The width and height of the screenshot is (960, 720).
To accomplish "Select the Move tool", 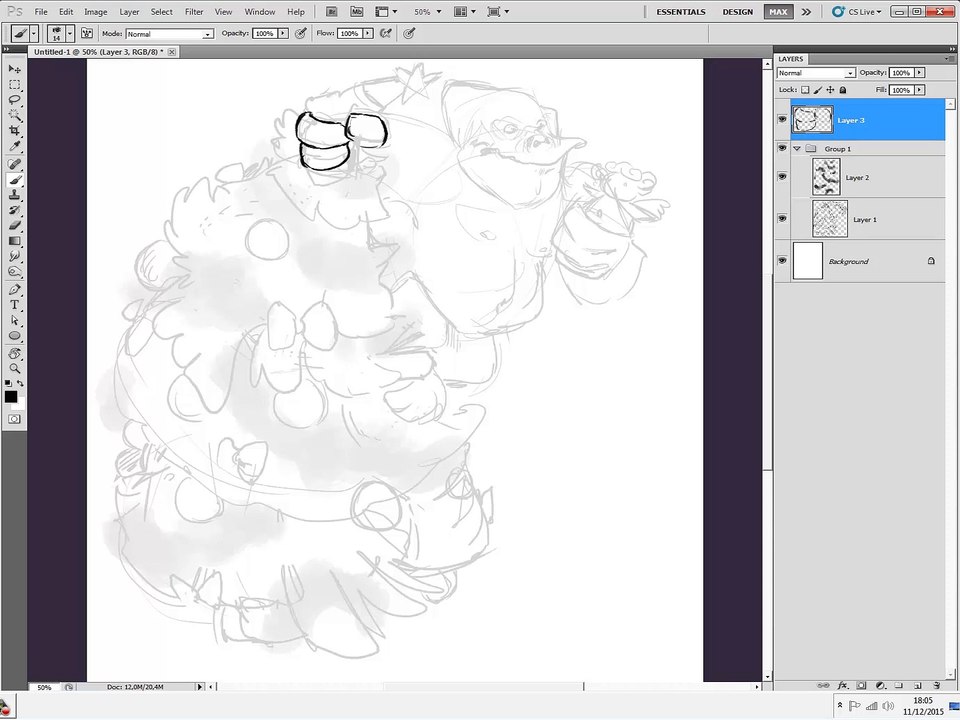I will point(14,69).
